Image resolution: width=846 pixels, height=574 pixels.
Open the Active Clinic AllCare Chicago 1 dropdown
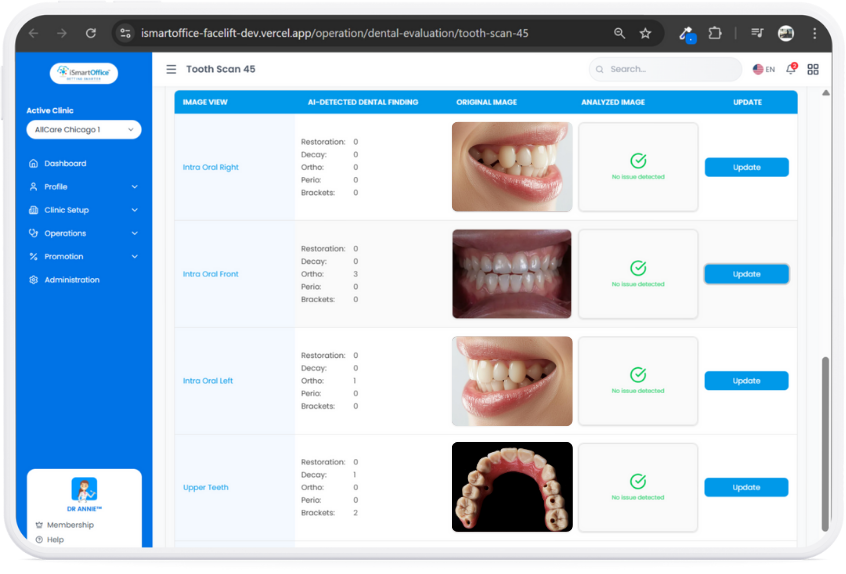(x=84, y=129)
